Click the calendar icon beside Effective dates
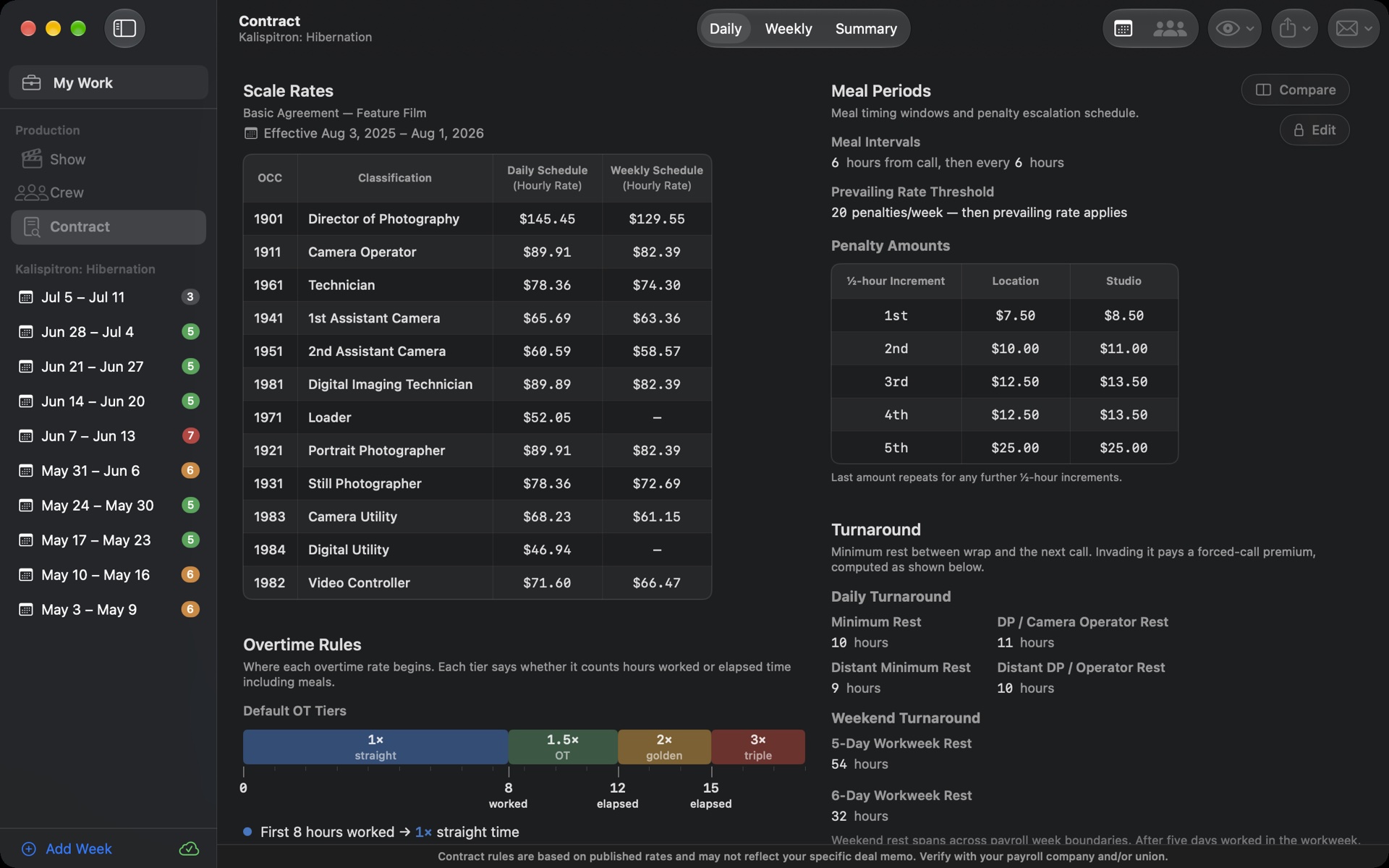Image resolution: width=1389 pixels, height=868 pixels. (250, 133)
